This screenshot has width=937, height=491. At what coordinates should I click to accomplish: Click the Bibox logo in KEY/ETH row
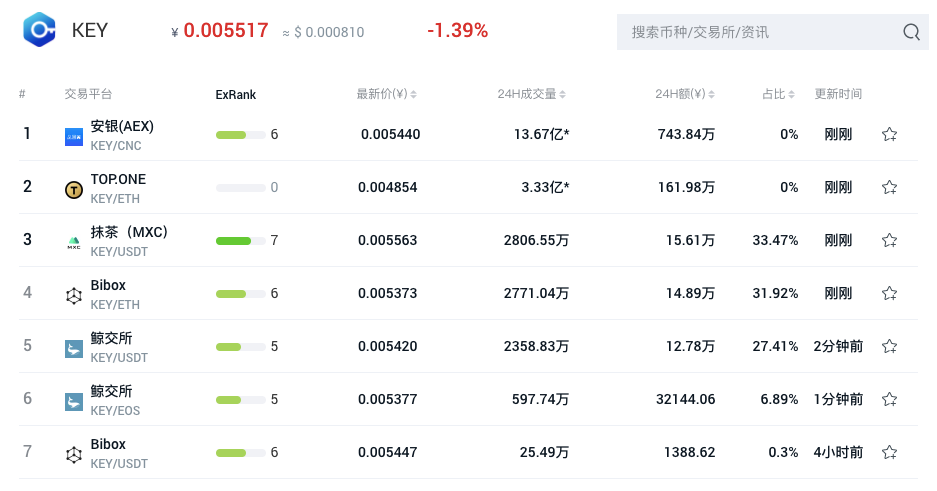(74, 296)
